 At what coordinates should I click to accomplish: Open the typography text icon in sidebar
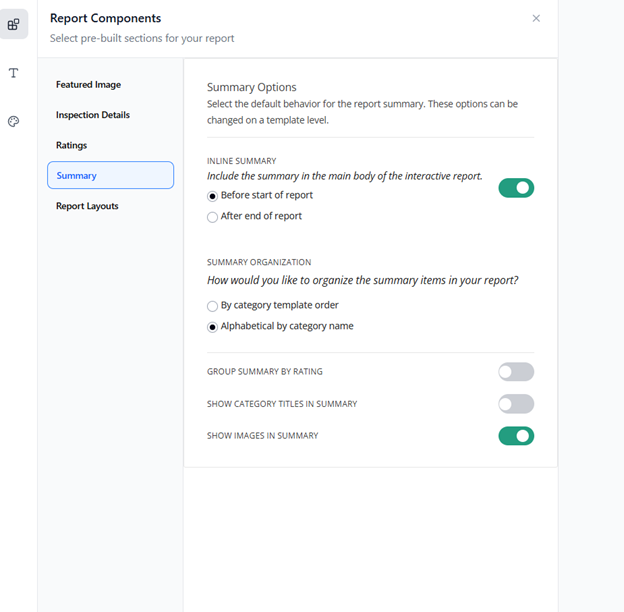pos(14,73)
